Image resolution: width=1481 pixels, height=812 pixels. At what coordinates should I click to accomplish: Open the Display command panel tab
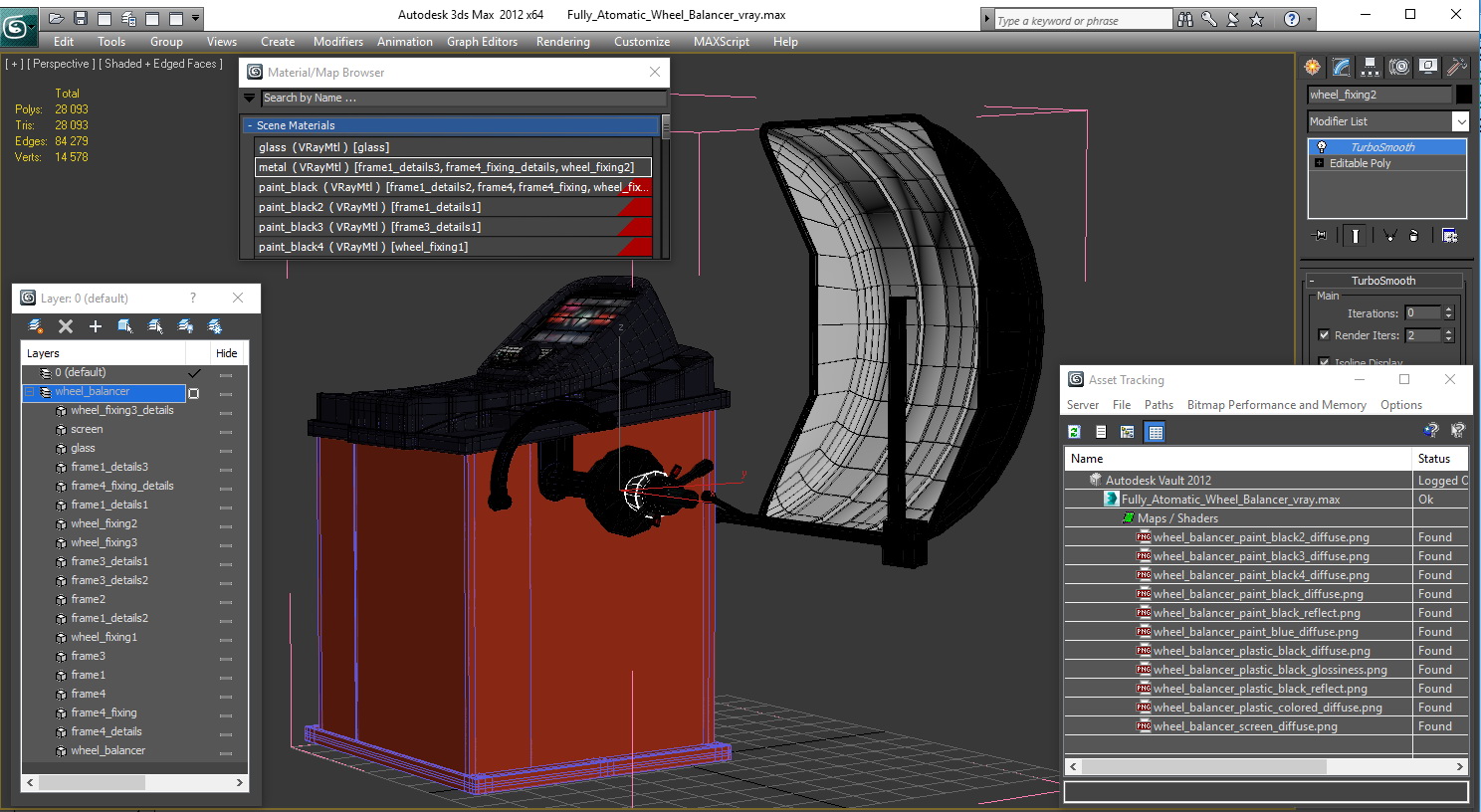click(1428, 67)
